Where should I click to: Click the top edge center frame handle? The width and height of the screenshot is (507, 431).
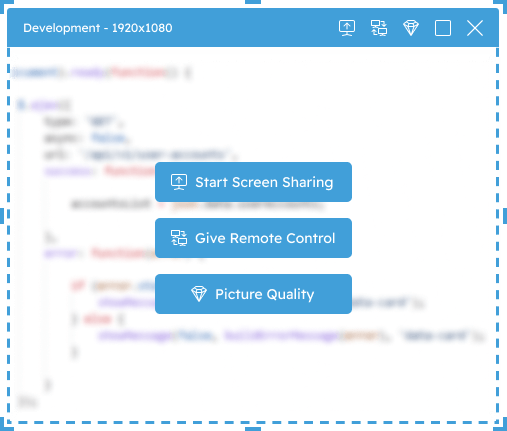click(253, 2)
